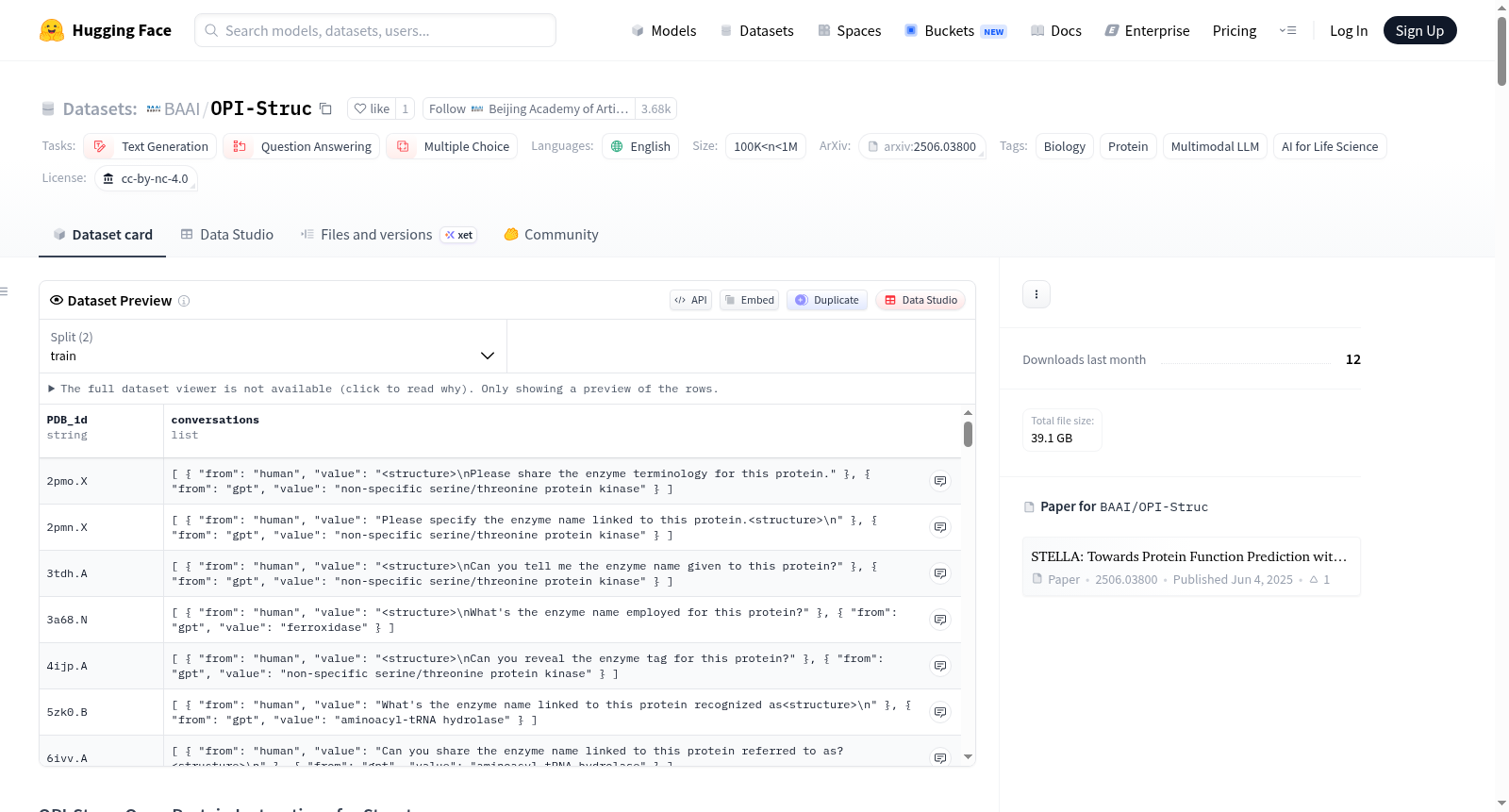Open the Datasets page
1509x812 pixels.
[756, 30]
